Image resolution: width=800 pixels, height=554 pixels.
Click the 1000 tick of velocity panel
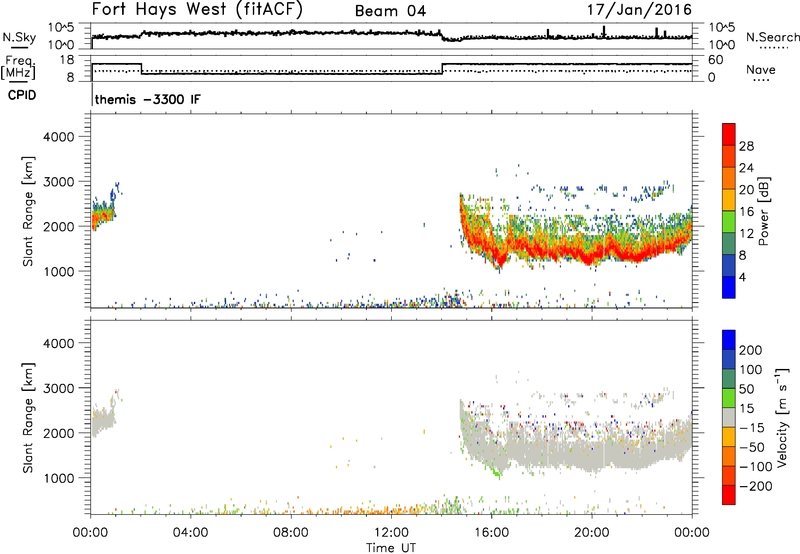tap(59, 478)
